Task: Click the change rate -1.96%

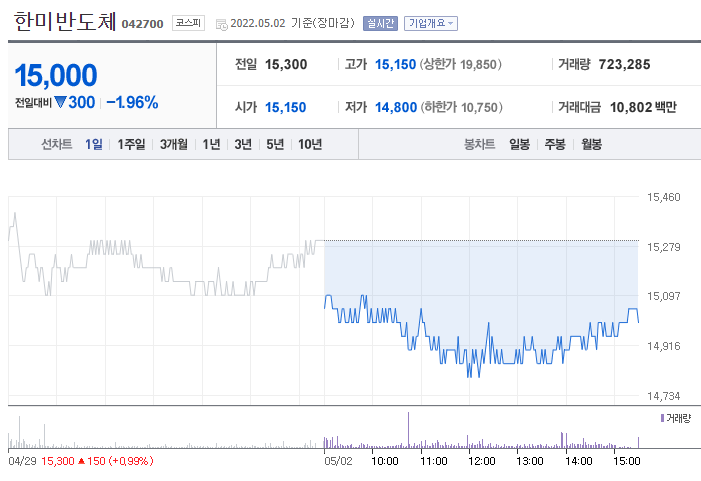Action: click(x=132, y=102)
